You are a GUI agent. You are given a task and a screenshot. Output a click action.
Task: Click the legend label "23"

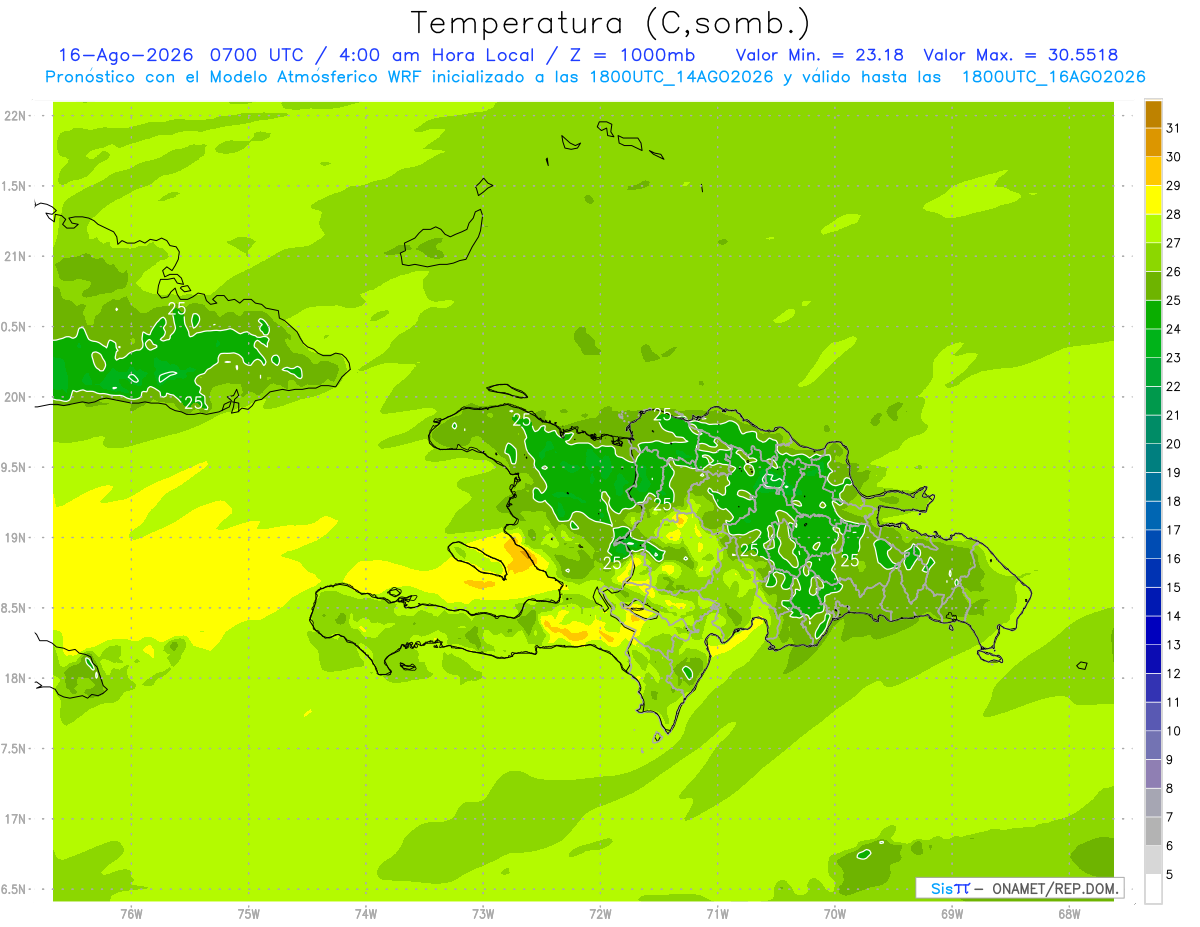click(1173, 358)
